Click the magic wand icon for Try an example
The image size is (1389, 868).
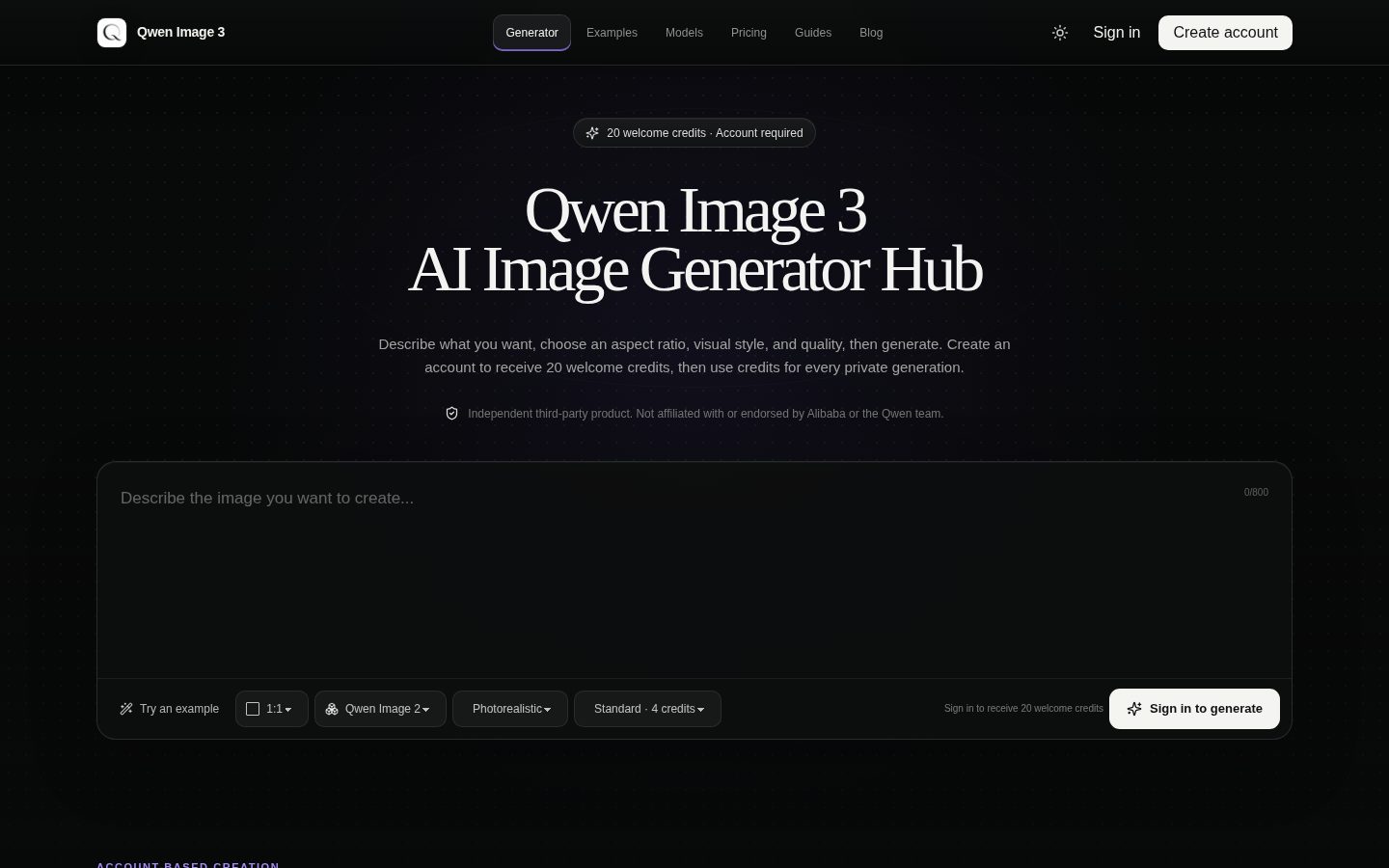[x=126, y=709]
